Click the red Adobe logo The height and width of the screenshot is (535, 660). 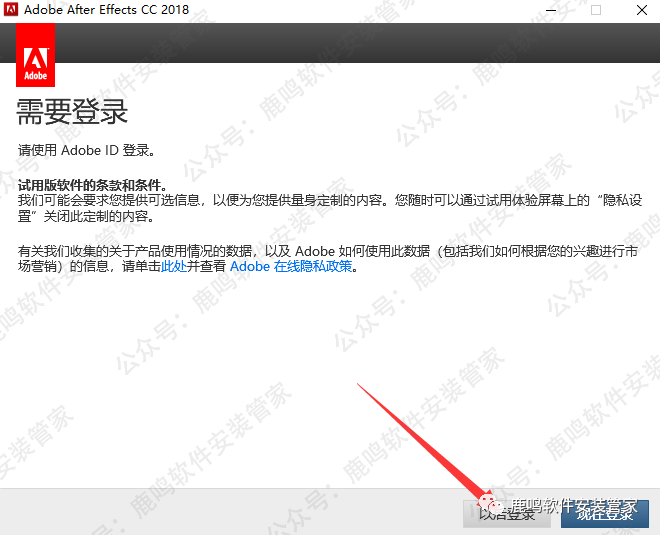tap(35, 55)
